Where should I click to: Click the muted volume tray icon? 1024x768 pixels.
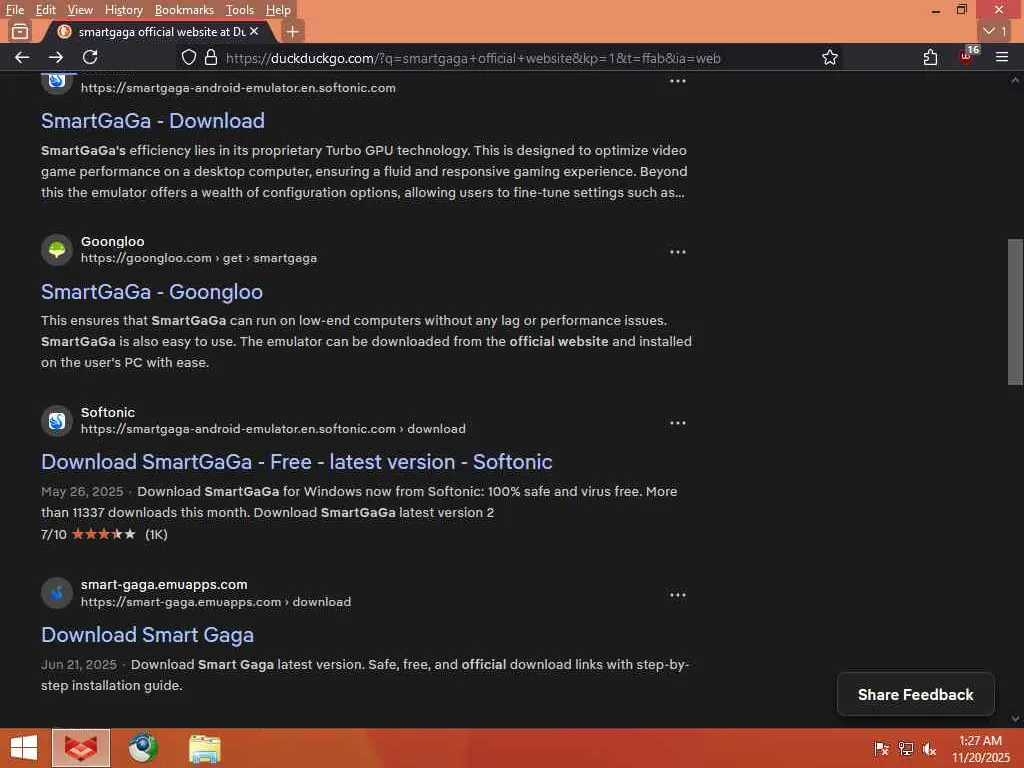(929, 748)
